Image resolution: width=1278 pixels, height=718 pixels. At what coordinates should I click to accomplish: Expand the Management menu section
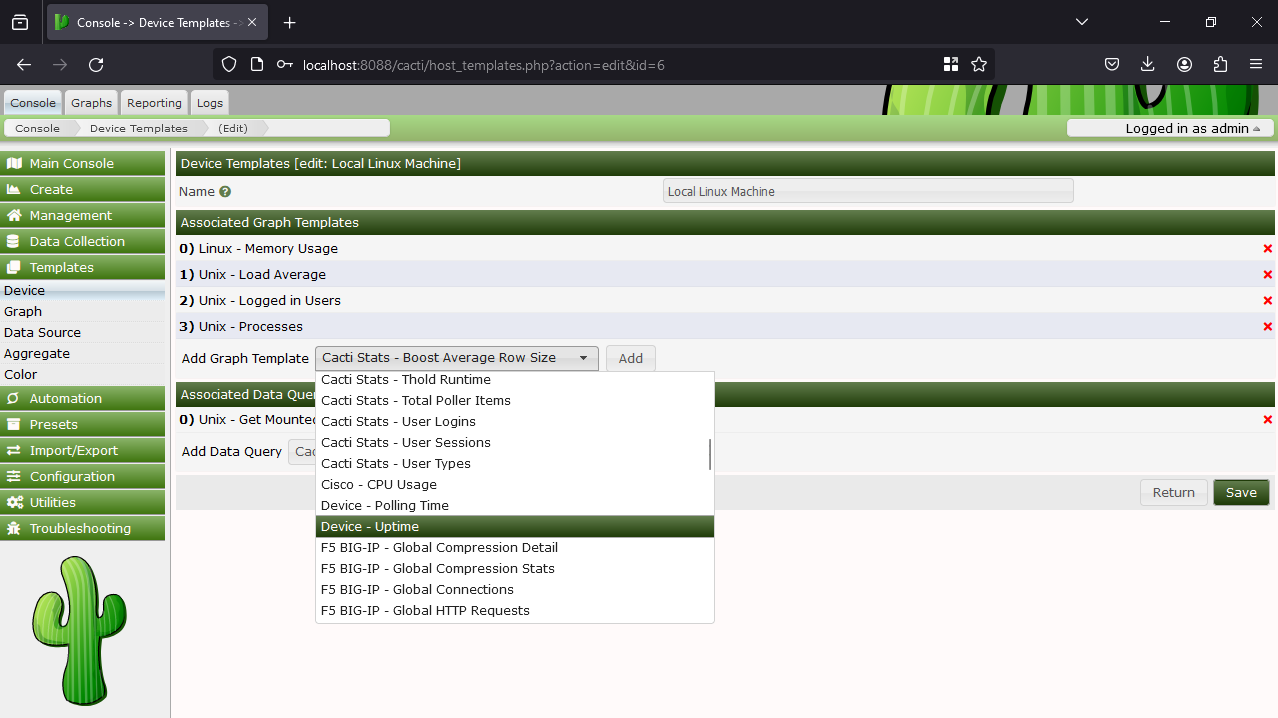(x=83, y=215)
